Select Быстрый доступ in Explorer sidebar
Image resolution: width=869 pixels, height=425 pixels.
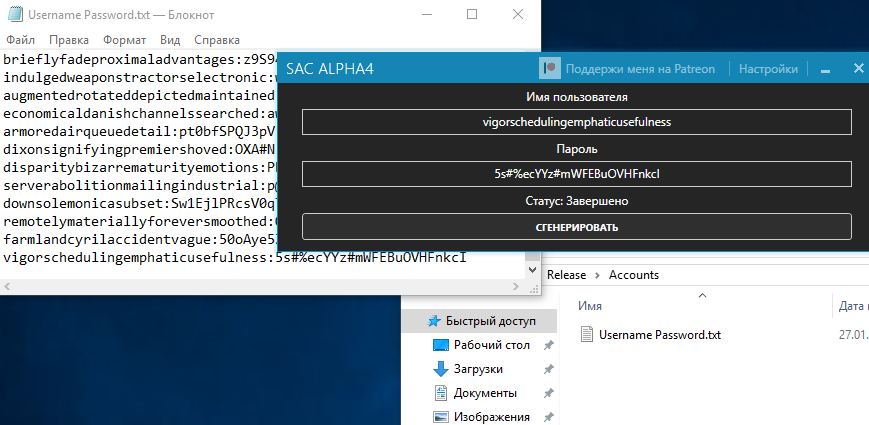click(490, 321)
